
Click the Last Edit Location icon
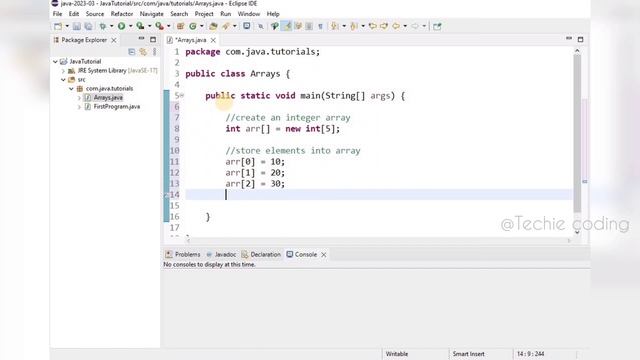pos(373,26)
